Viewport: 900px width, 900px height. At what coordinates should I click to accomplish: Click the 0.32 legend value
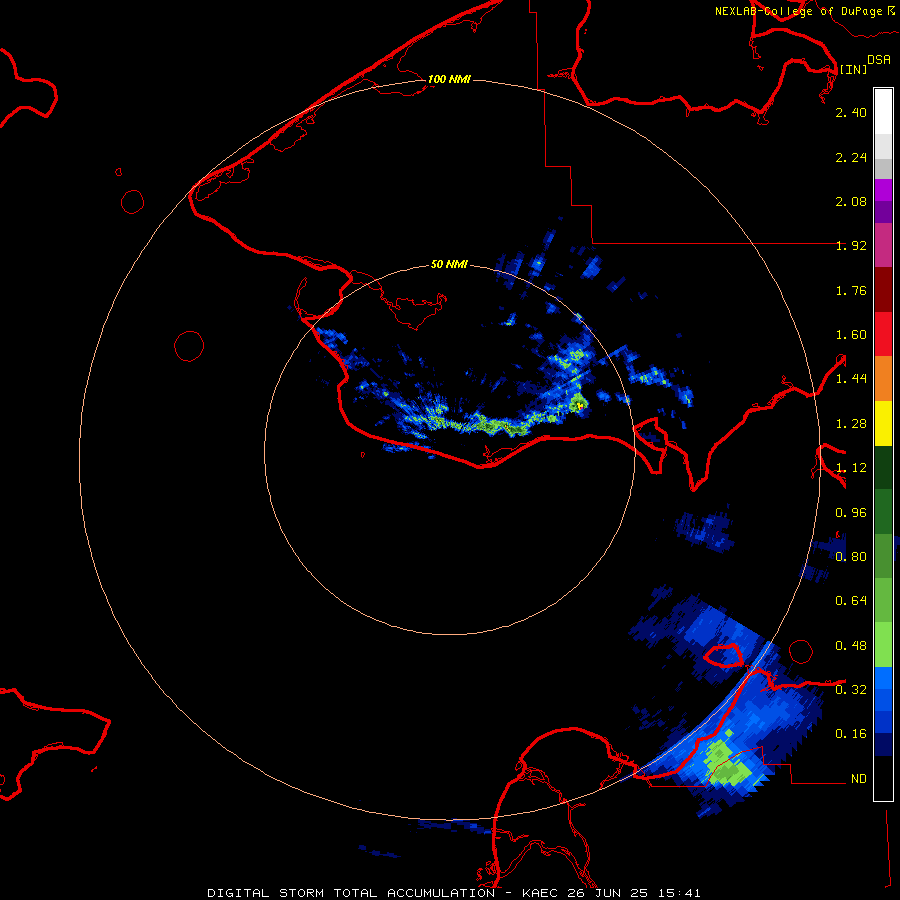click(851, 689)
